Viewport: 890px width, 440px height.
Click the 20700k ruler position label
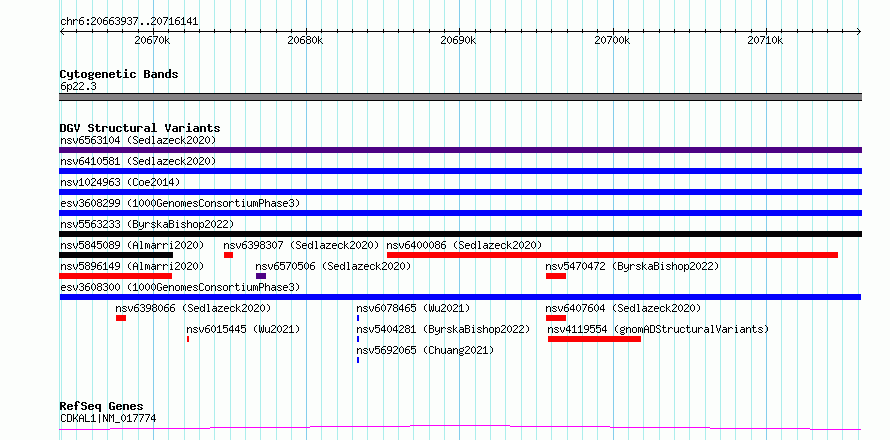click(612, 40)
